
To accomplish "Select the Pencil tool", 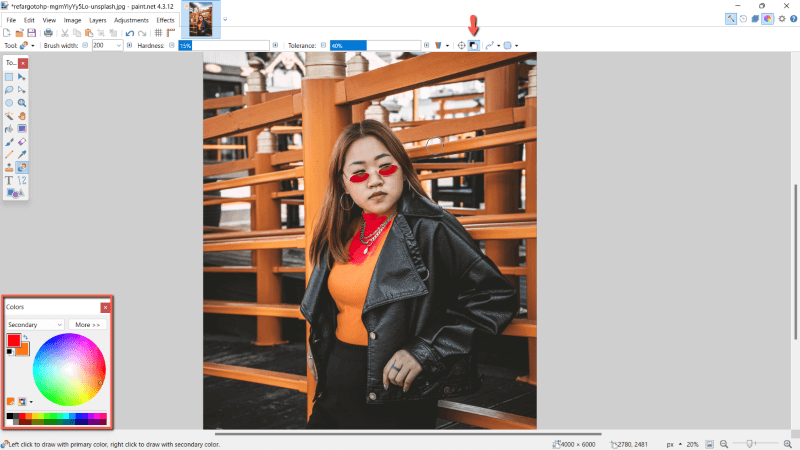I will (x=9, y=155).
